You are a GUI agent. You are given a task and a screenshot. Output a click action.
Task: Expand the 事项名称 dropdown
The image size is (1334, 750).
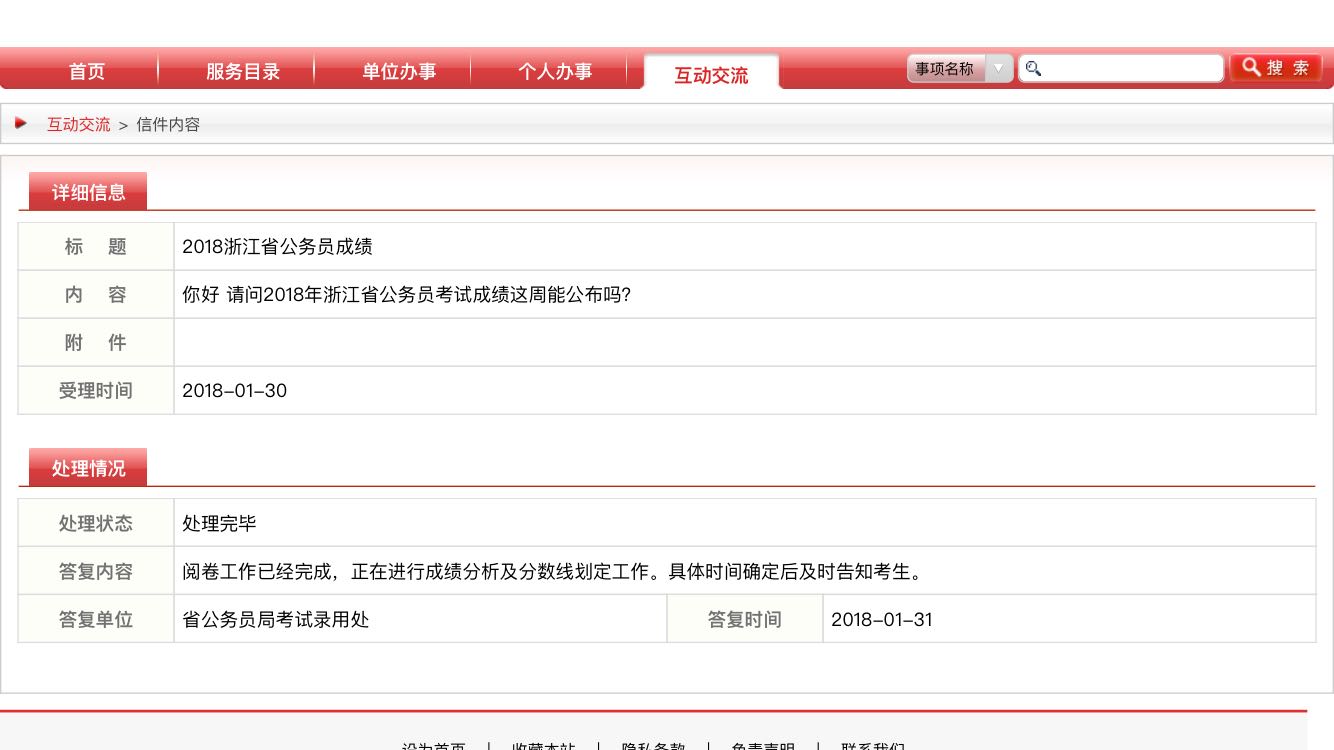[960, 68]
